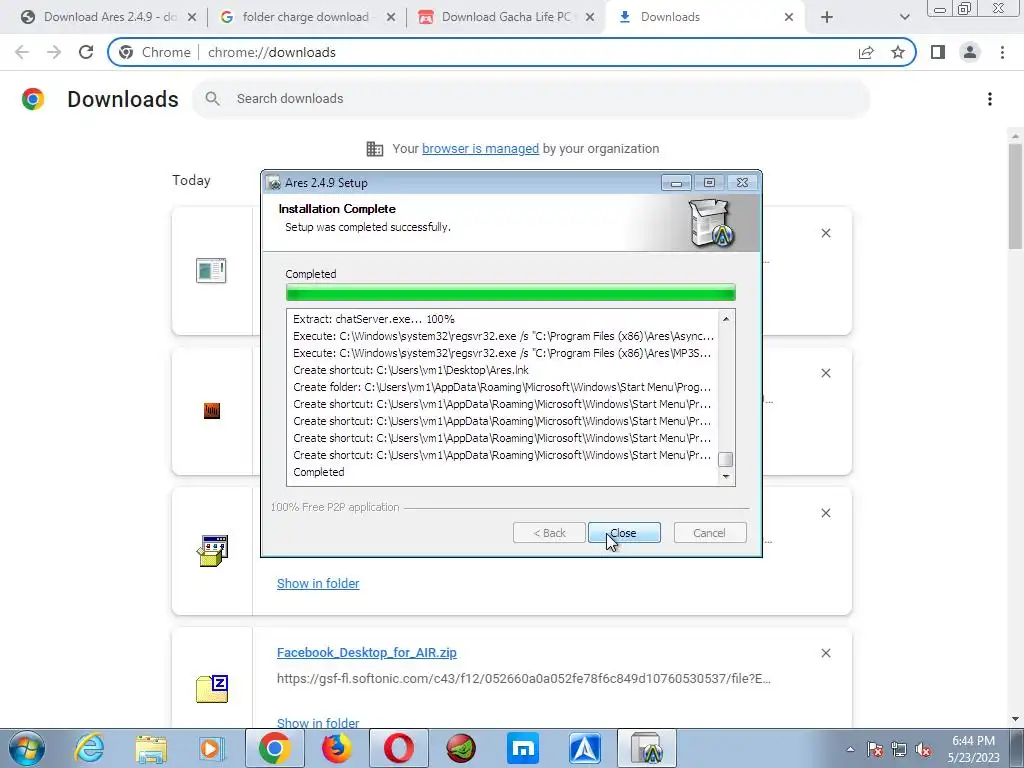Open Windows Media Player from taskbar
Screen dimensions: 1024x768
[212, 748]
